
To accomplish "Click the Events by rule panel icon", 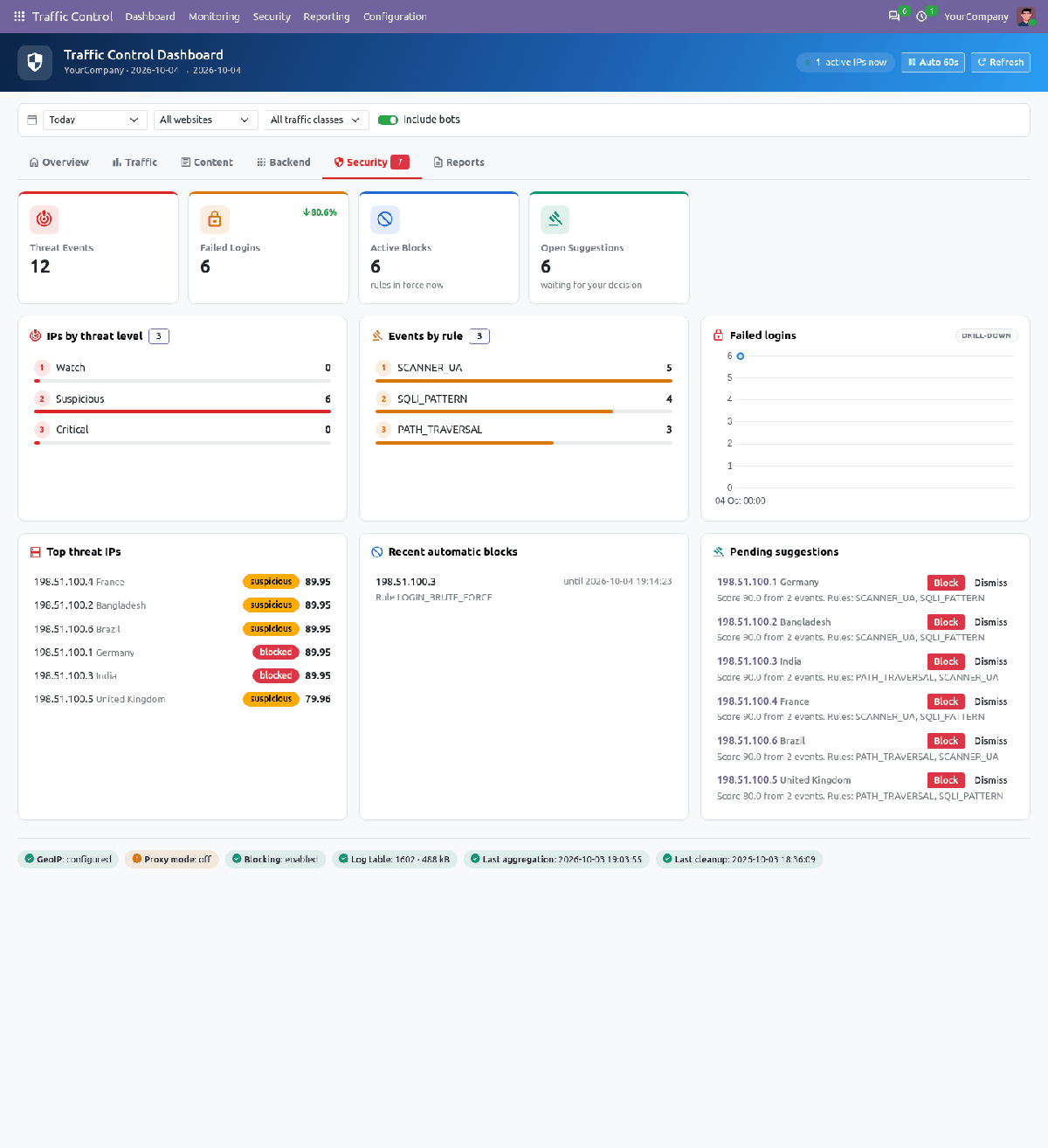I will 377,335.
